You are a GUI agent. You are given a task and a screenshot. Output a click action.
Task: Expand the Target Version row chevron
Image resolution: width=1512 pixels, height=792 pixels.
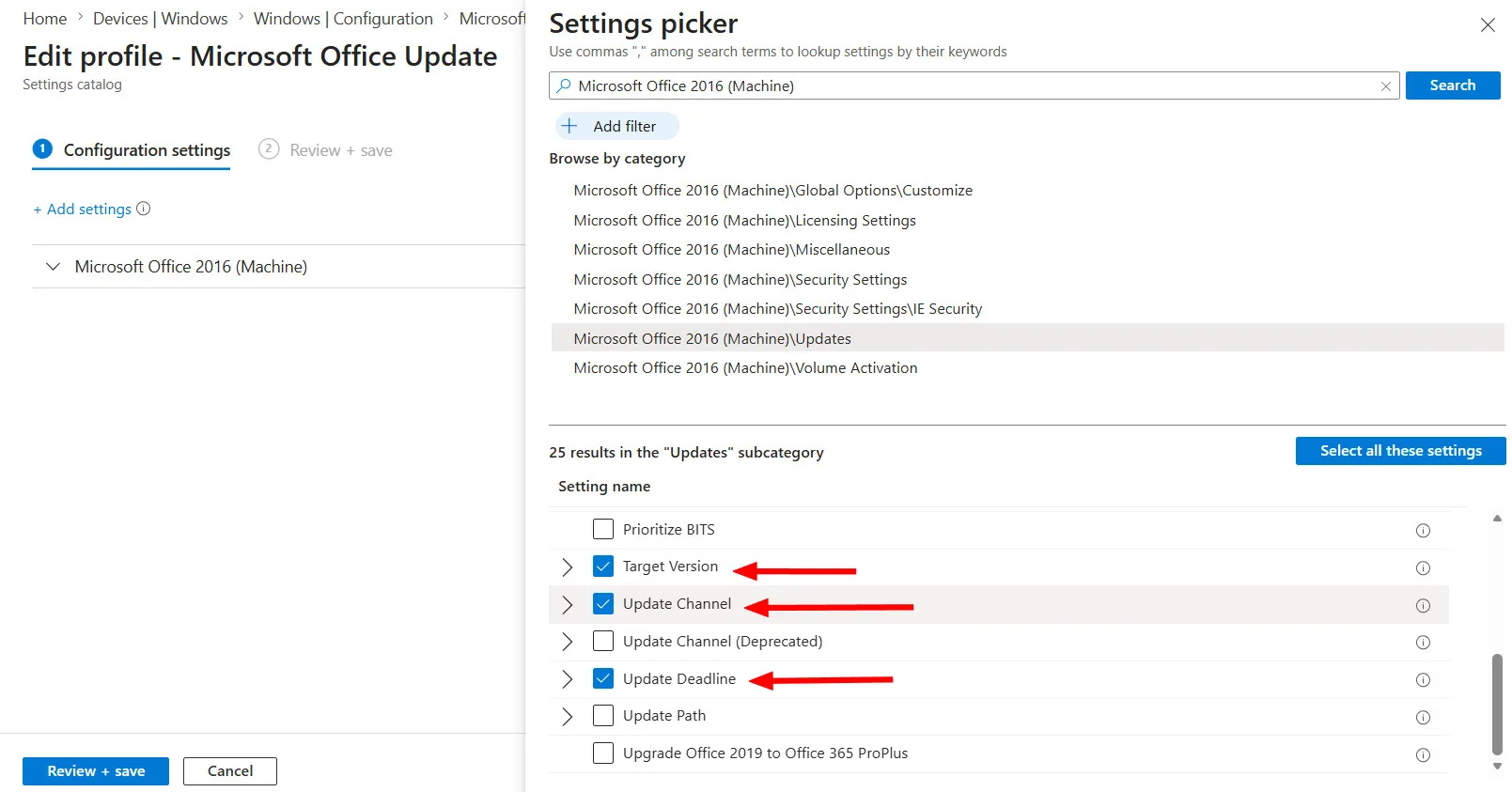tap(567, 567)
